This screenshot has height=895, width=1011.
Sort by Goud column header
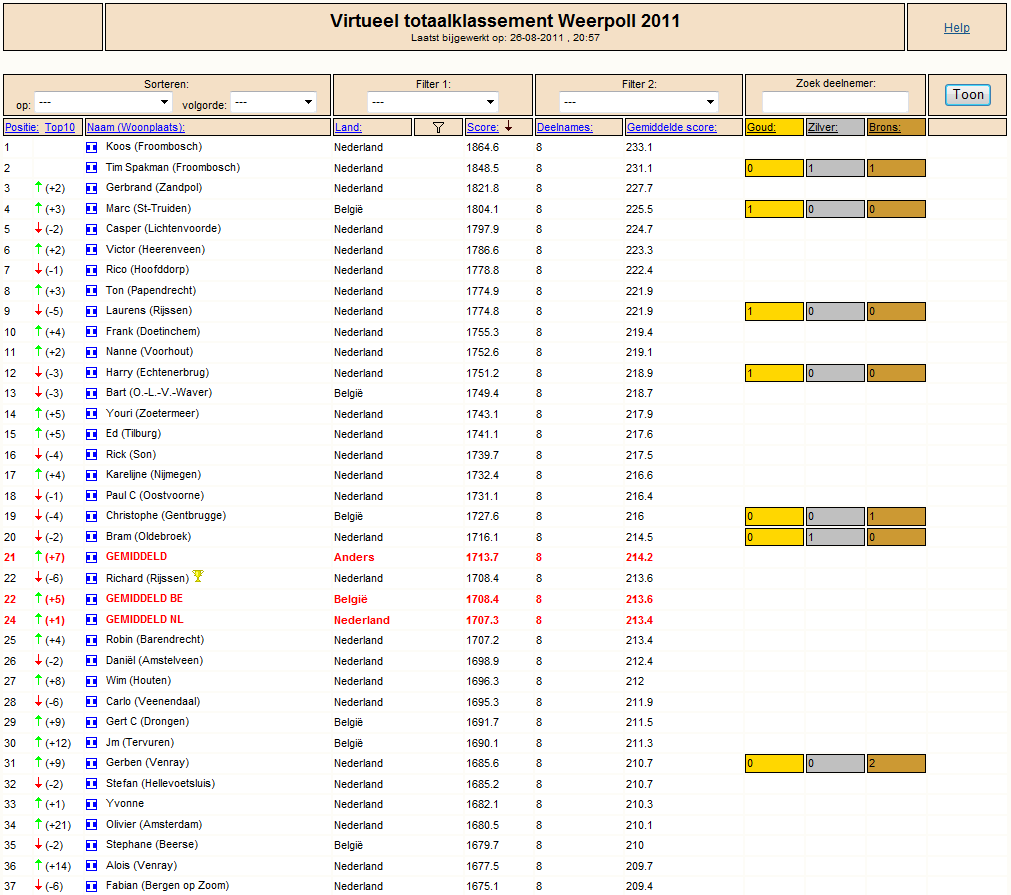(x=761, y=127)
